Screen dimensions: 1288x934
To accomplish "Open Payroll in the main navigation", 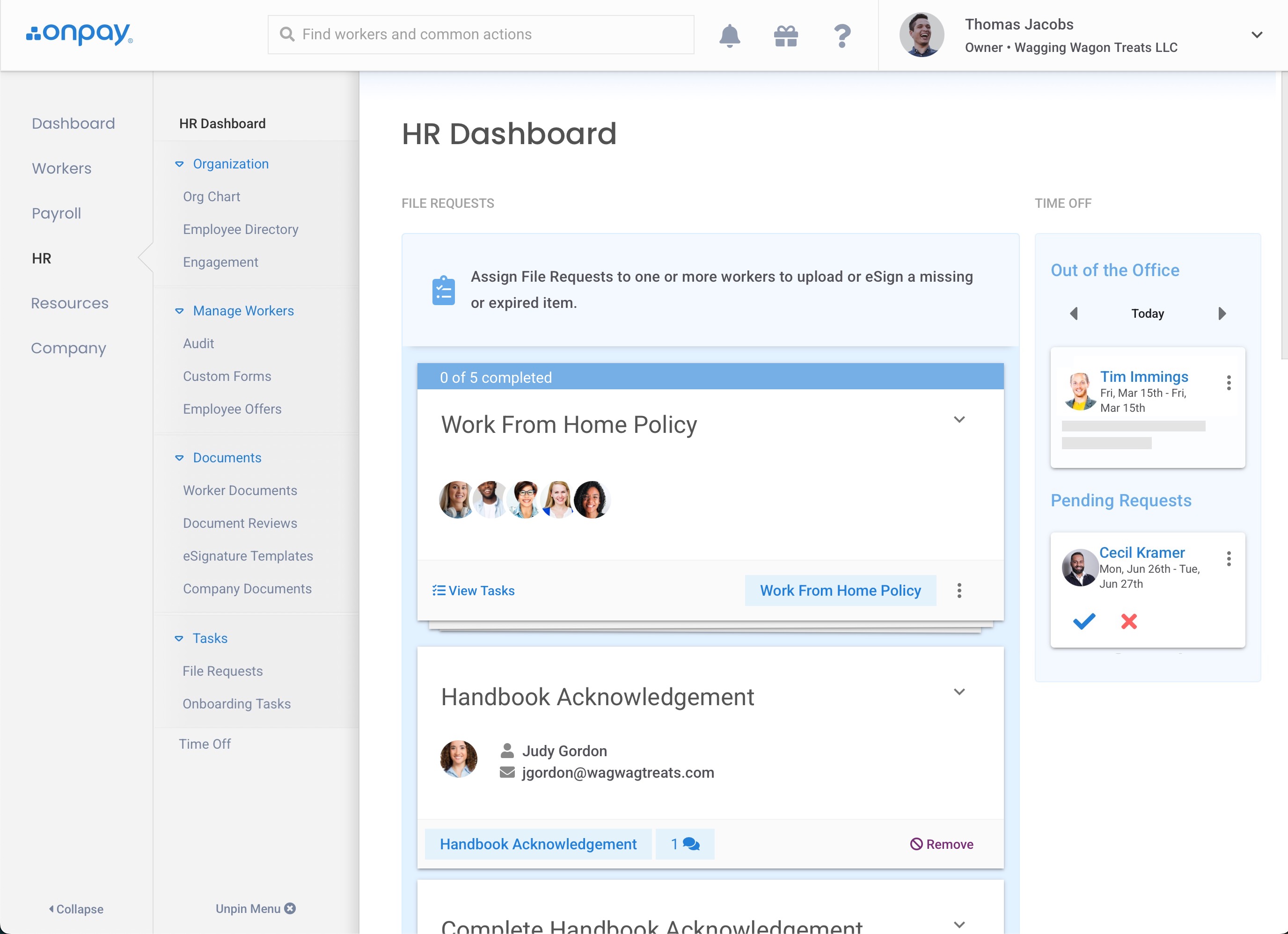I will pyautogui.click(x=56, y=213).
